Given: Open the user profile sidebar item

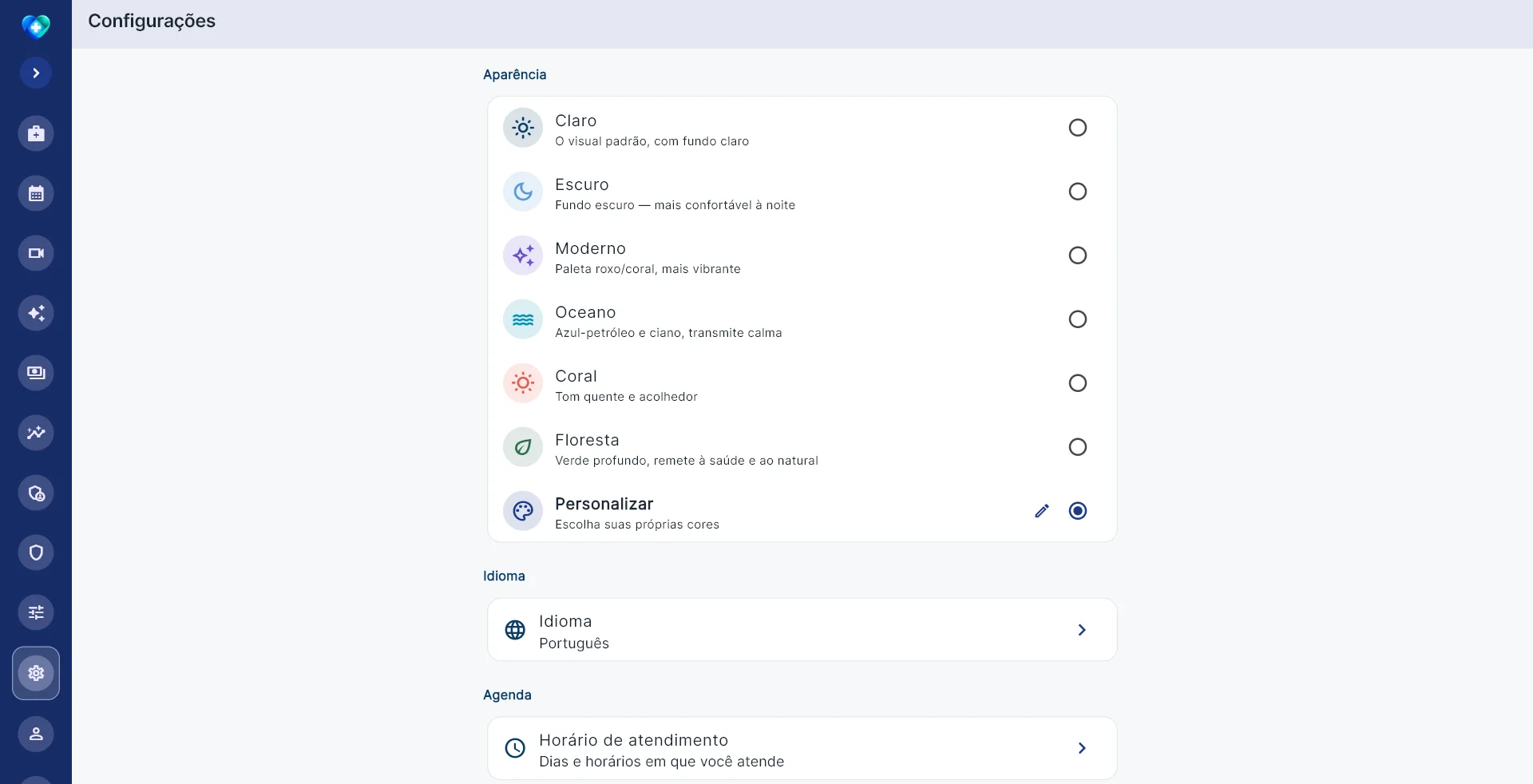Looking at the screenshot, I should click(36, 734).
